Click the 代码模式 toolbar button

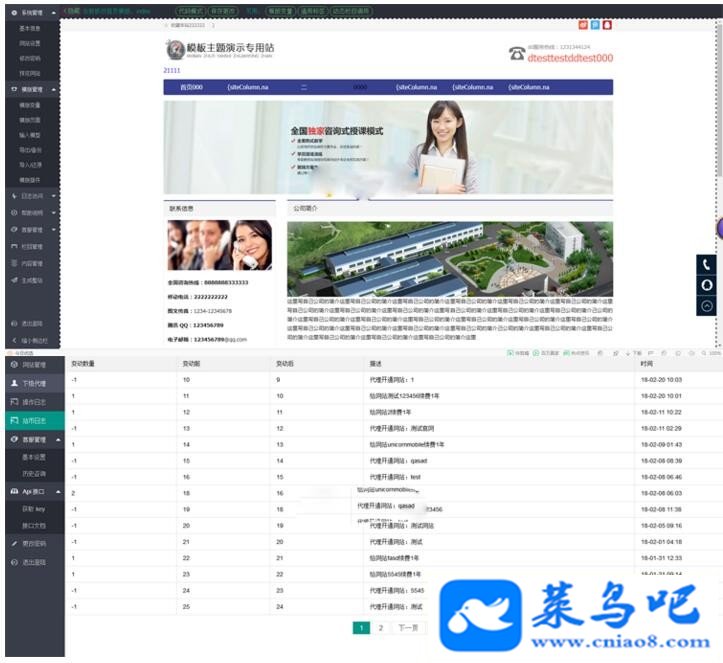coord(190,11)
